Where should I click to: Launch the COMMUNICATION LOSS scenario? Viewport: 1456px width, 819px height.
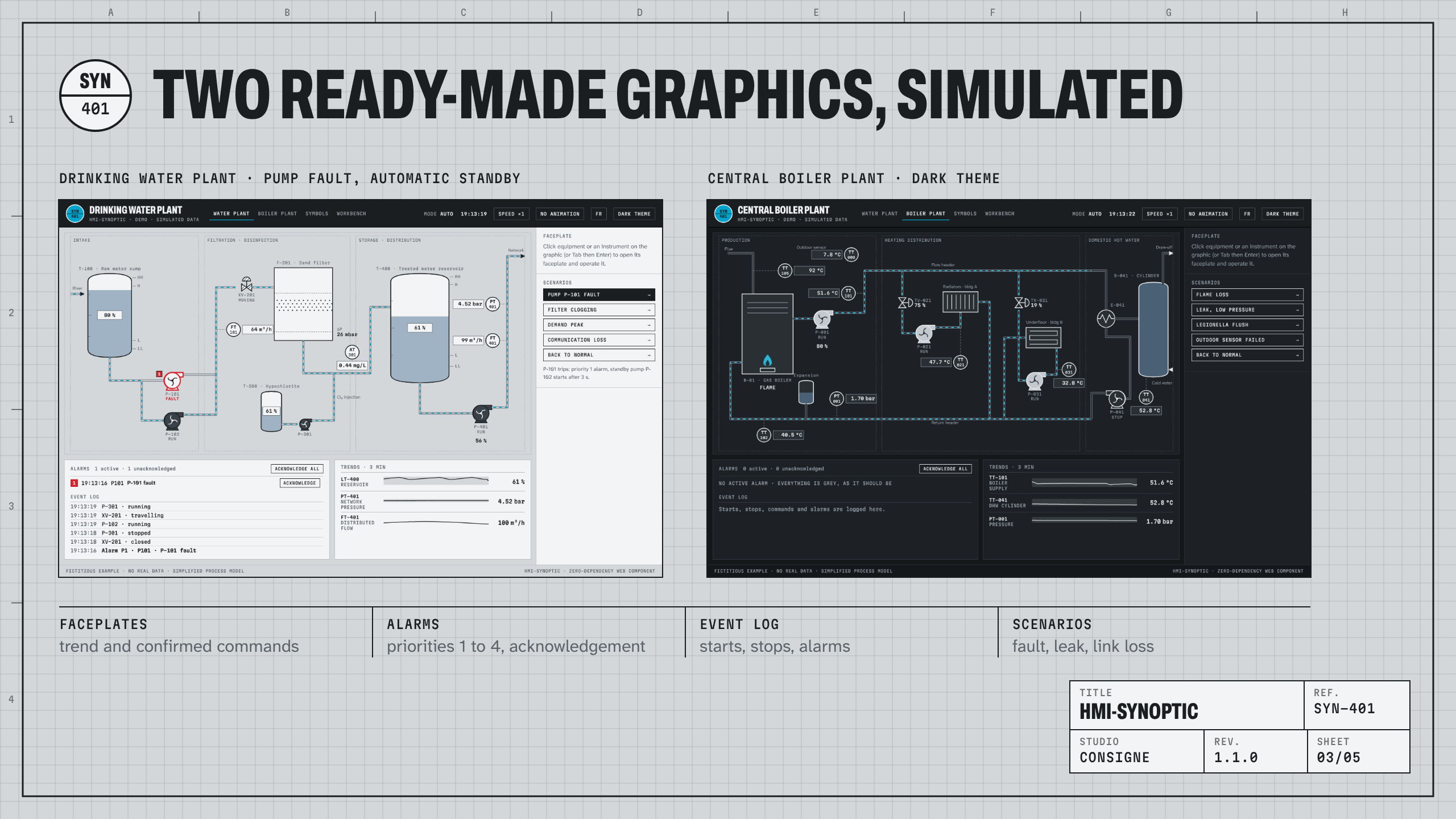point(599,340)
